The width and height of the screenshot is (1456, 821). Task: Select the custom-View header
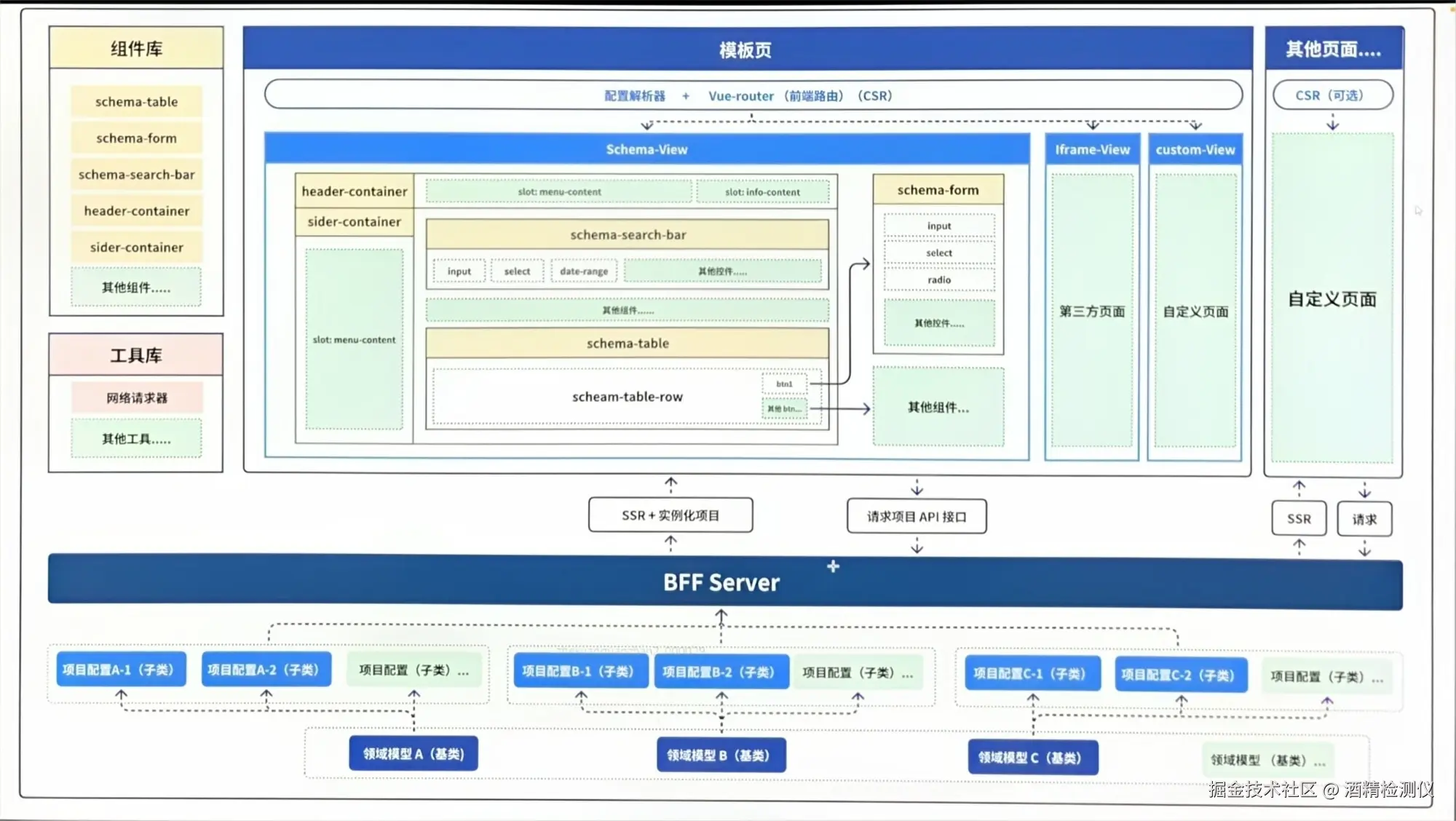(1195, 149)
